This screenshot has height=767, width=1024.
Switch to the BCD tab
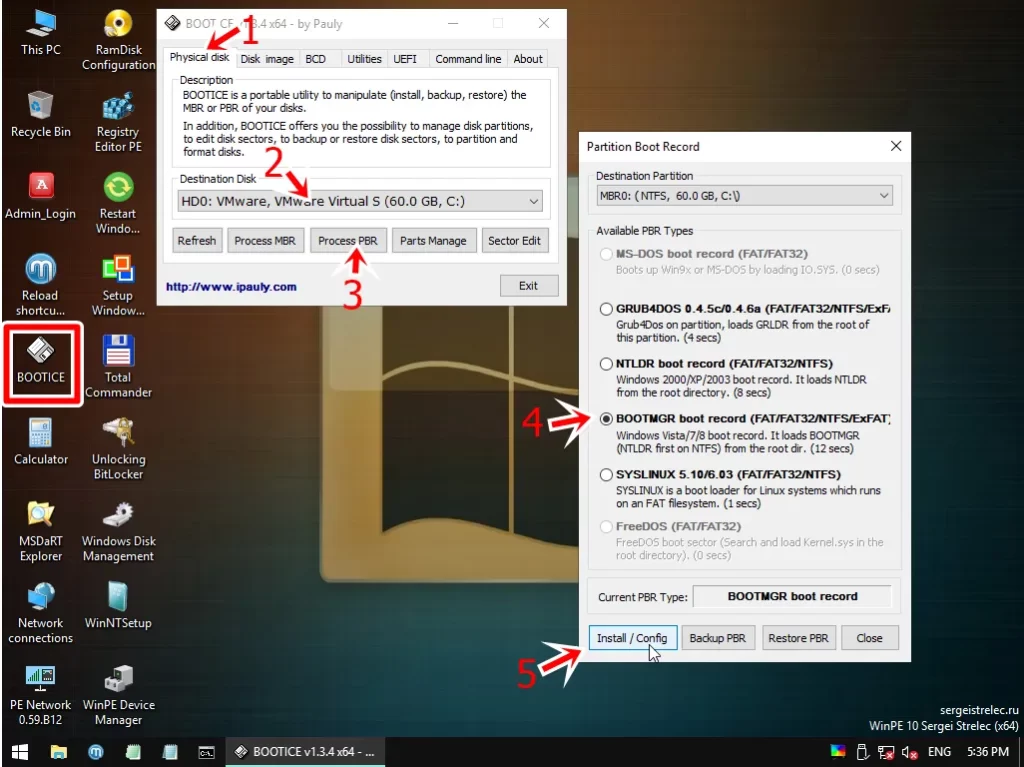click(315, 59)
